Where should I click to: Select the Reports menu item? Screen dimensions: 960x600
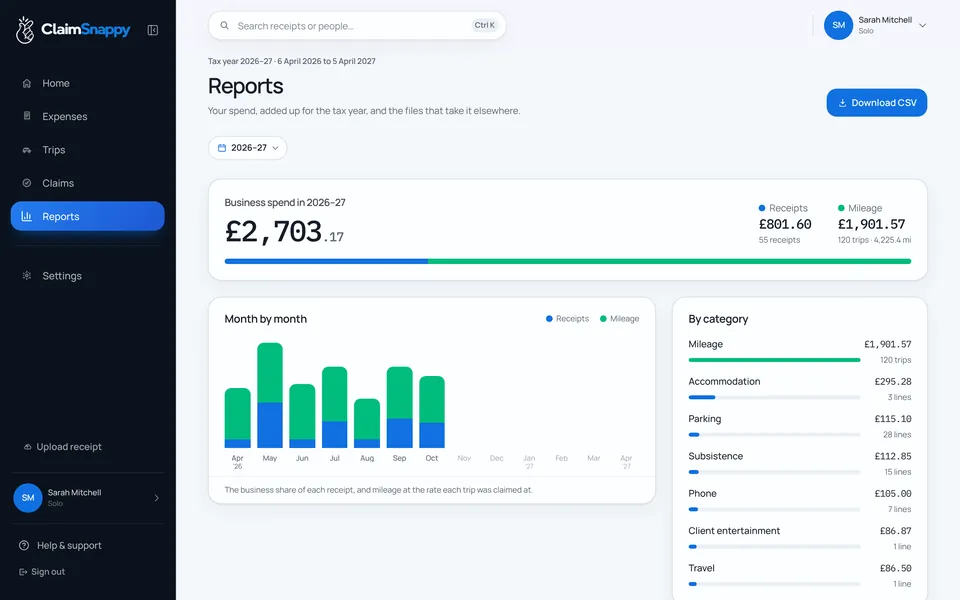tap(88, 216)
